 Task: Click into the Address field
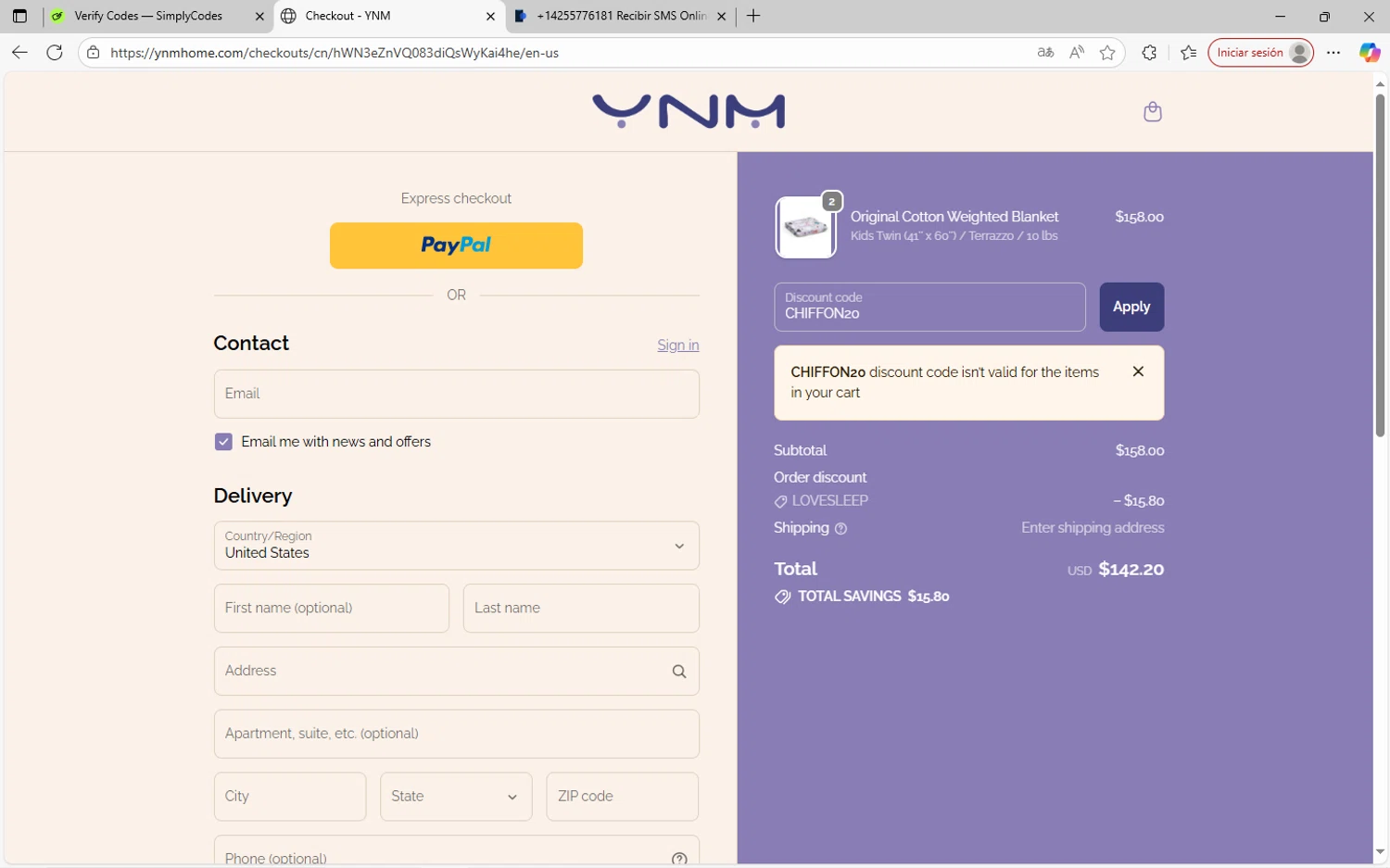click(456, 672)
